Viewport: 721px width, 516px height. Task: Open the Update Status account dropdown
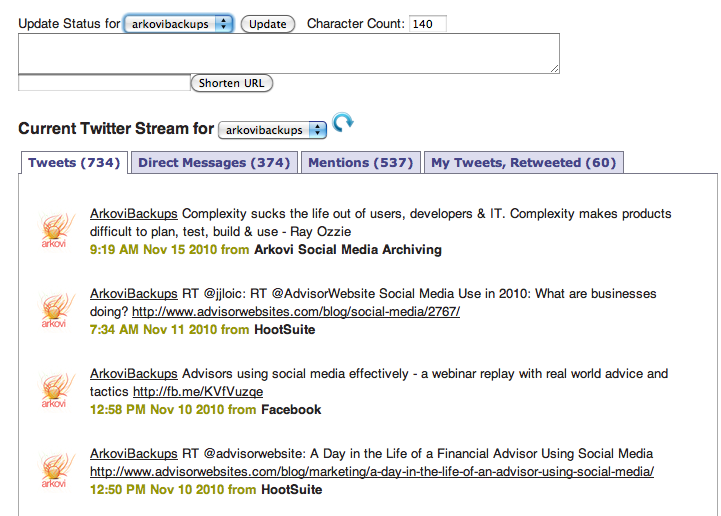pyautogui.click(x=178, y=24)
